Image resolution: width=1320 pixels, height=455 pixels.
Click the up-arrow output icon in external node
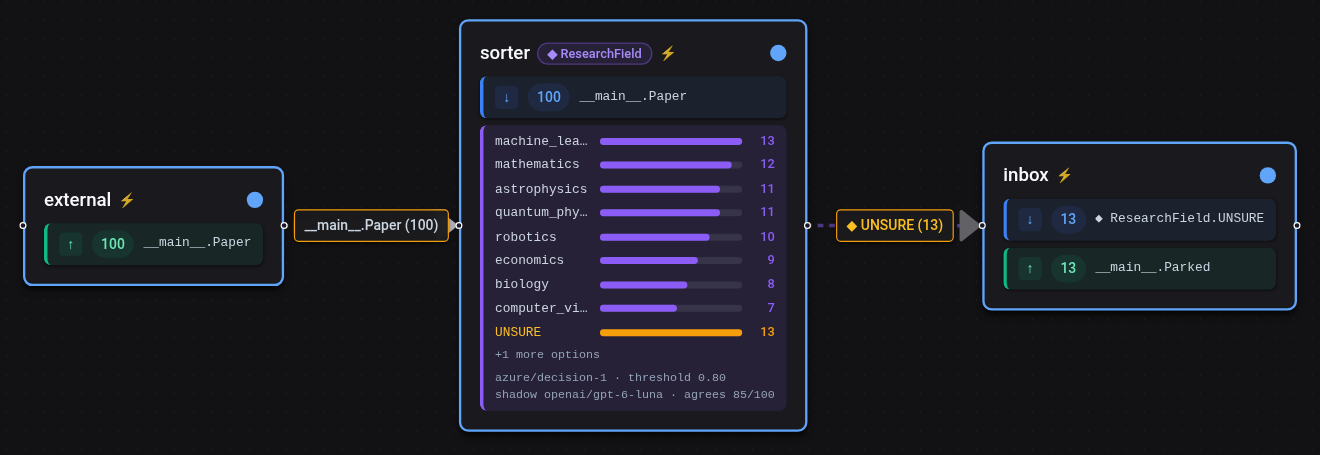click(x=71, y=244)
